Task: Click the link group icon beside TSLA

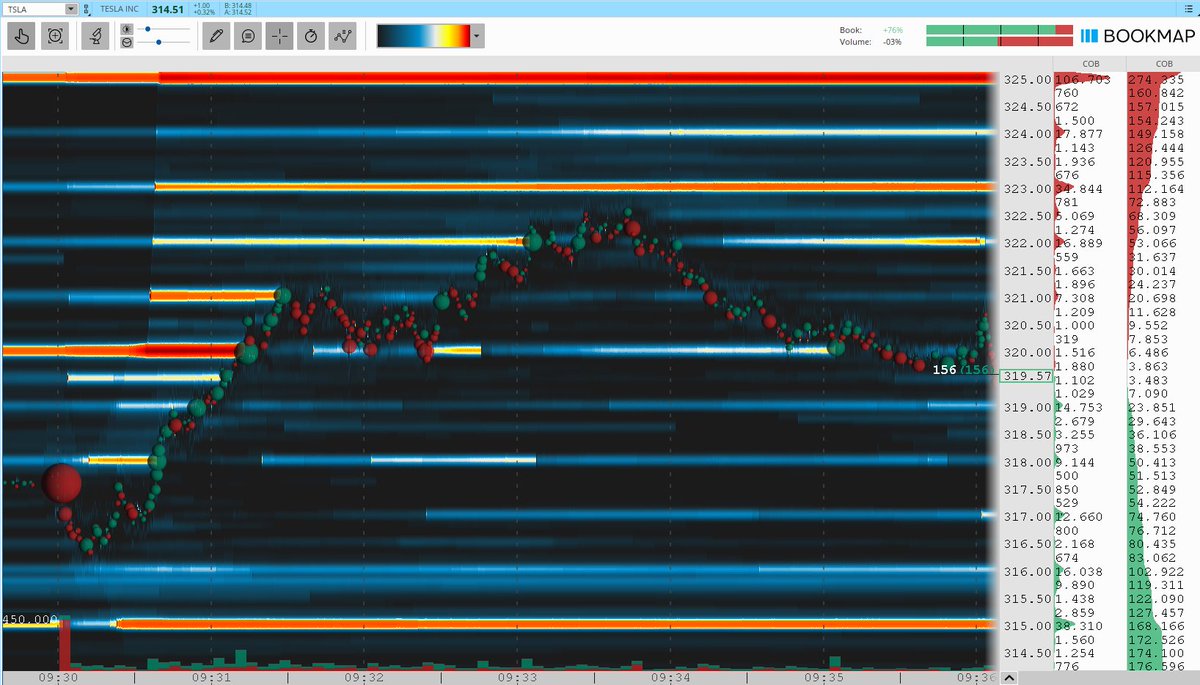Action: point(89,9)
